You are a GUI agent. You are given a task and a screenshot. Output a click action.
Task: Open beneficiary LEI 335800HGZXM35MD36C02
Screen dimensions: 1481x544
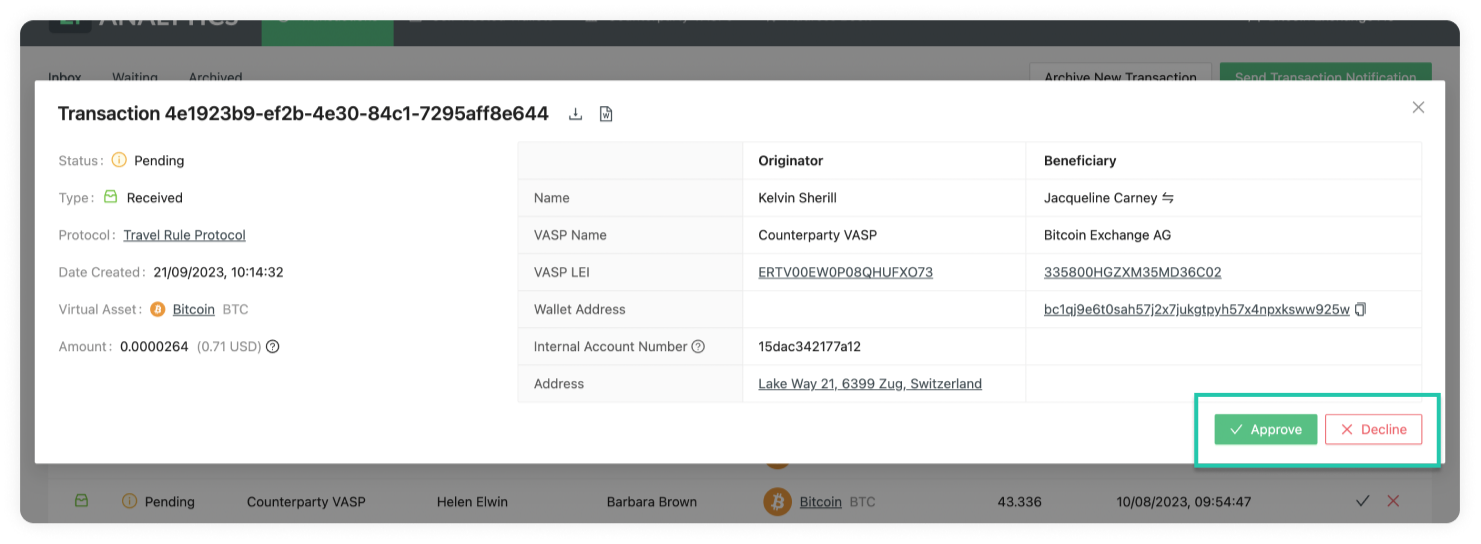click(x=1132, y=272)
